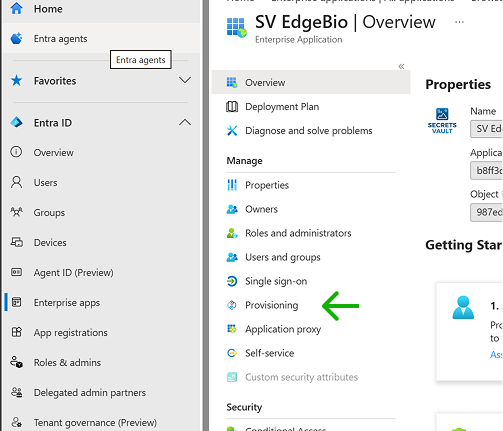Click the Entra ID diamond icon
503x431 pixels.
click(x=16, y=122)
